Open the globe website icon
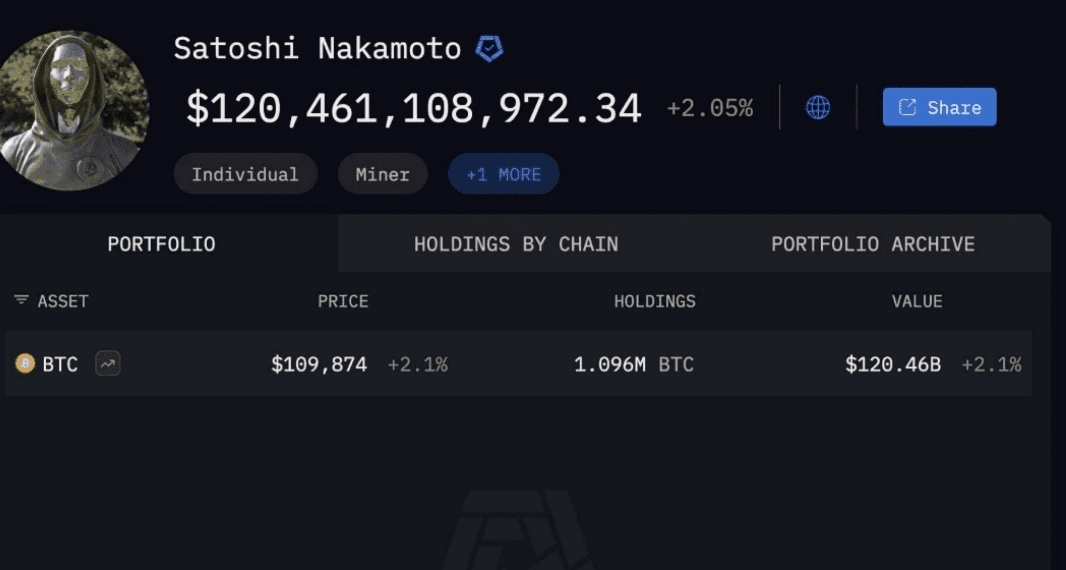Screen dimensions: 1066x570 818,107
